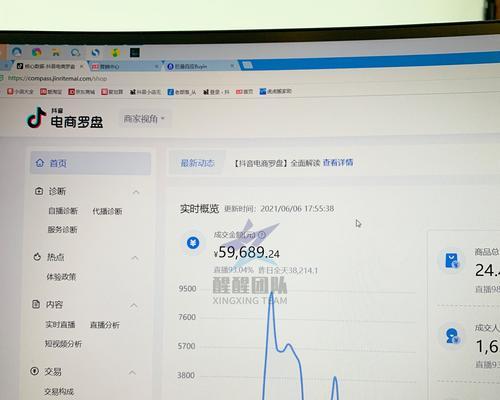
Task: Collapse the 热点 section with its chevron
Action: 135,258
